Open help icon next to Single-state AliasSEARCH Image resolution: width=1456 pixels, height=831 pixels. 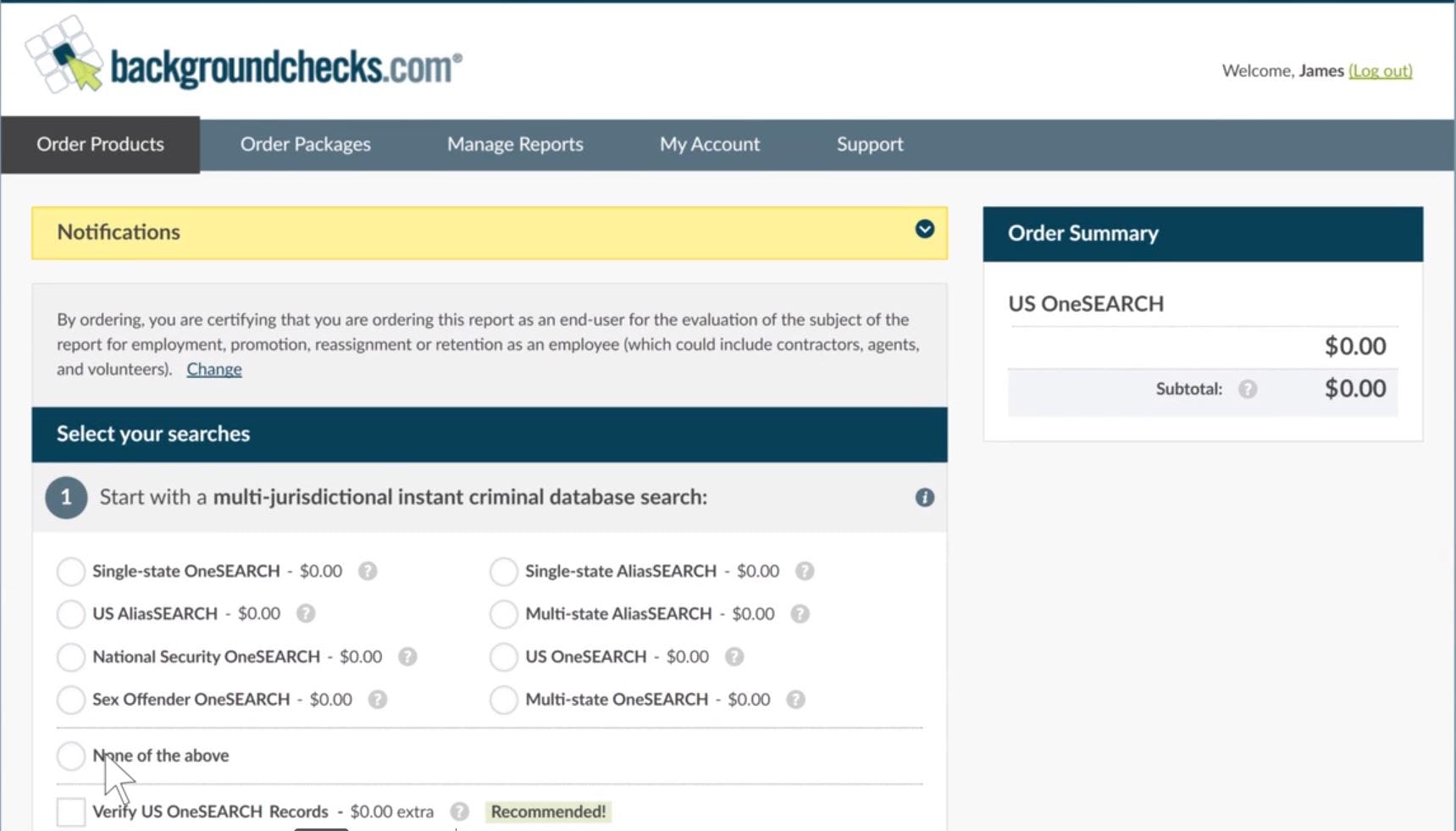point(805,571)
